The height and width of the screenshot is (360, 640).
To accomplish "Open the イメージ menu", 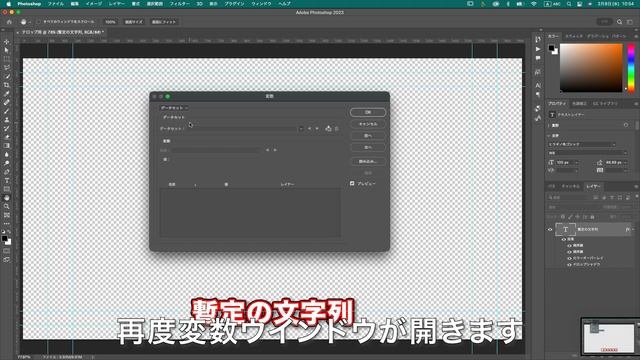I will tap(93, 4).
